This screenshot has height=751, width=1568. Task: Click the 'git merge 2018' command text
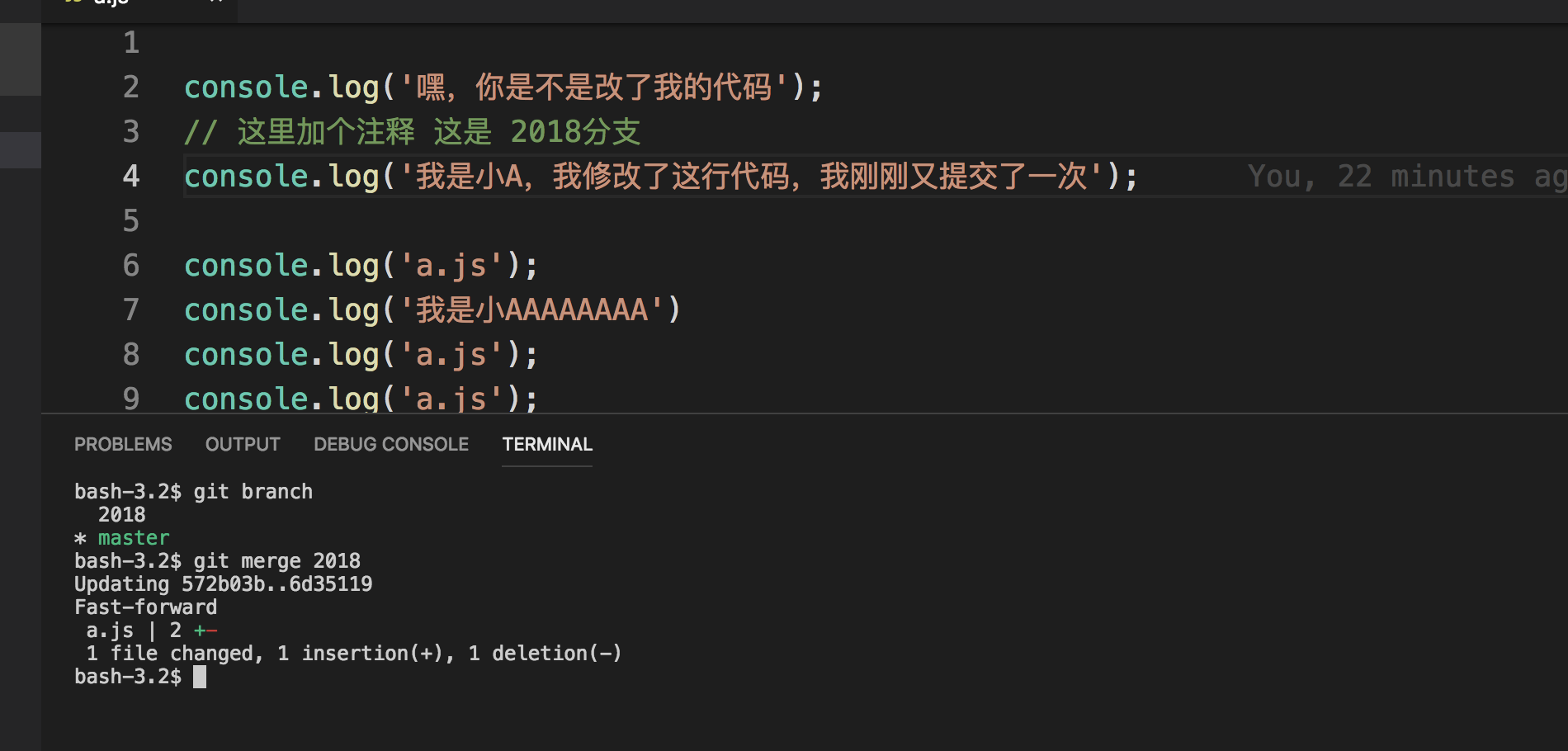[276, 561]
